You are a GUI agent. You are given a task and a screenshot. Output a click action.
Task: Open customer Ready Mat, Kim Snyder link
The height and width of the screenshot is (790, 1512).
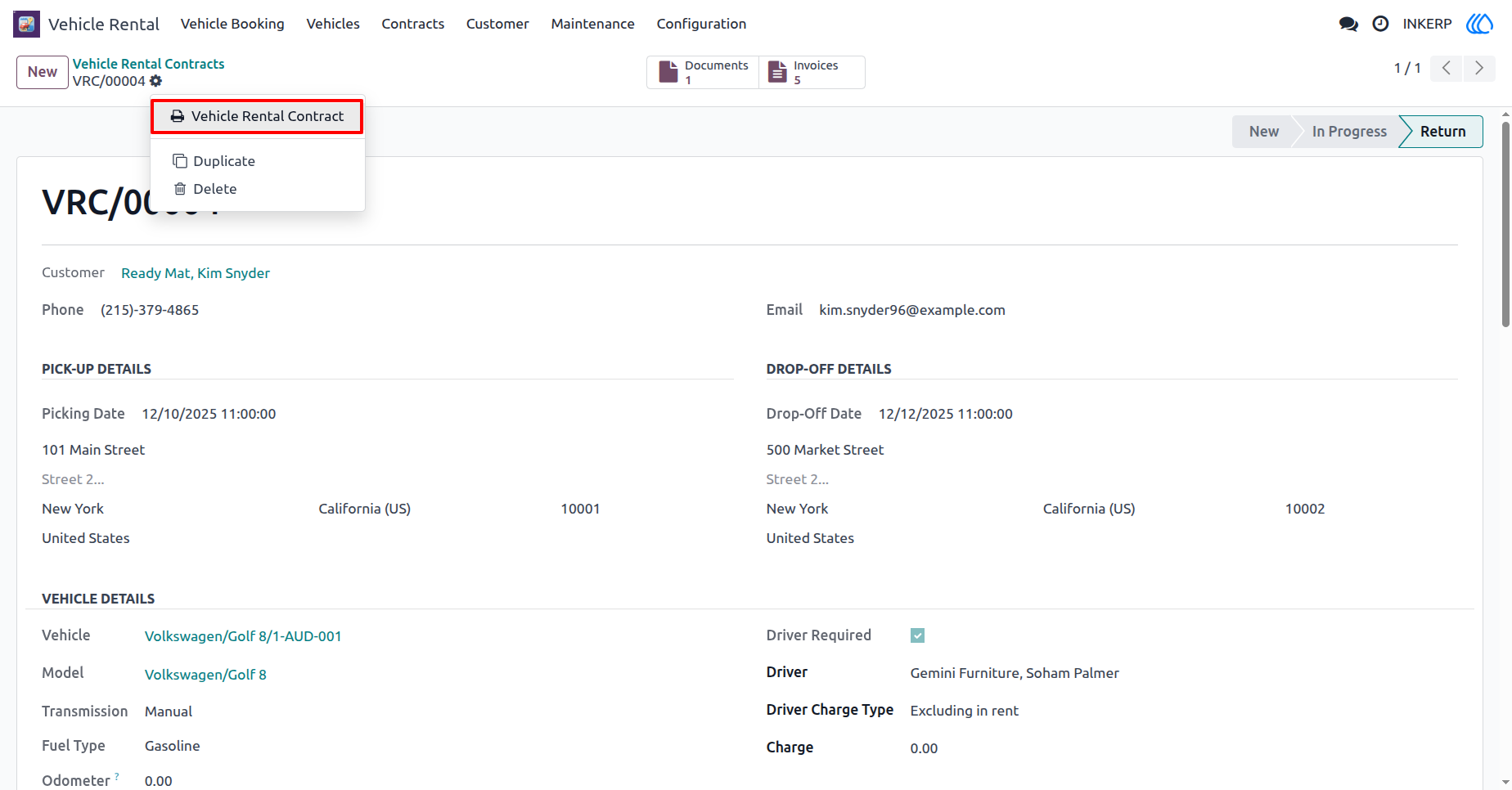(196, 273)
